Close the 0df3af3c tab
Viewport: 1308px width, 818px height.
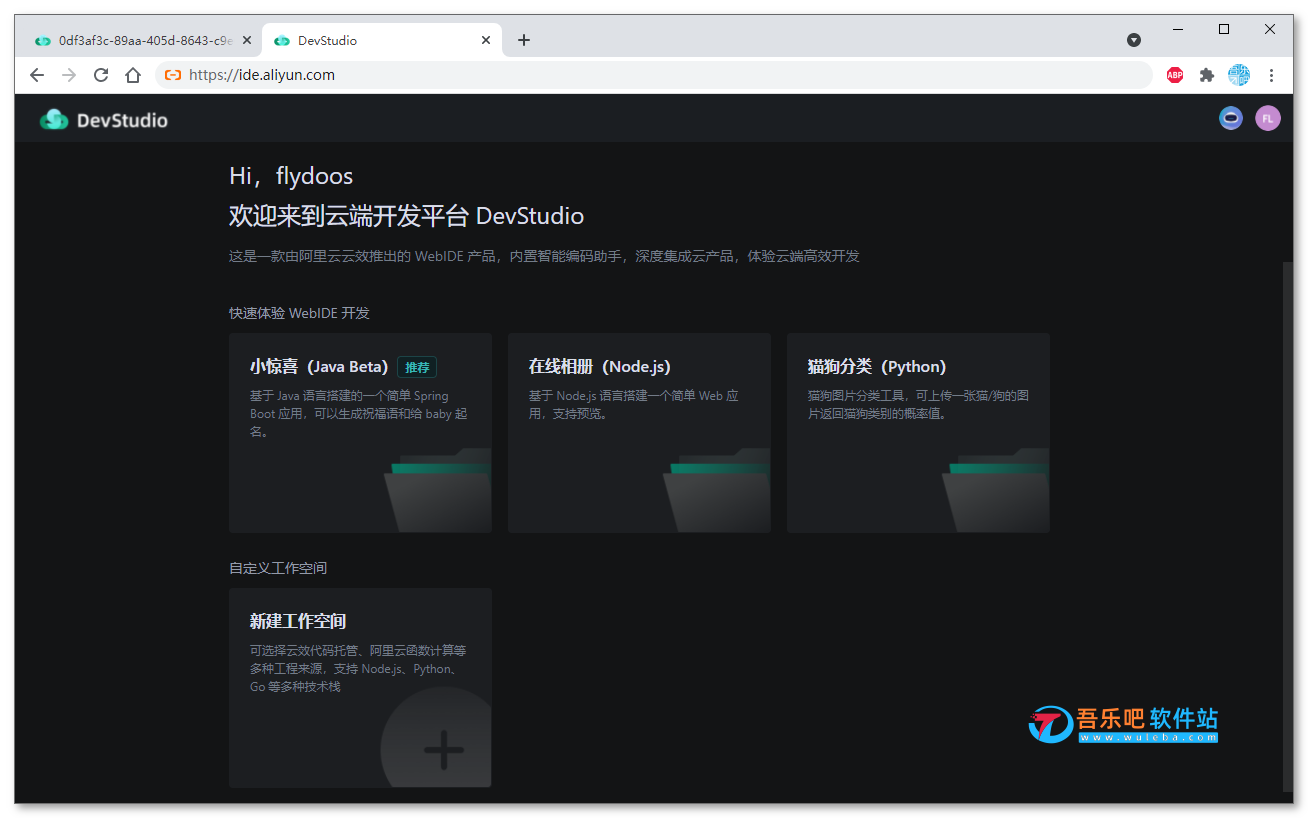tap(247, 41)
